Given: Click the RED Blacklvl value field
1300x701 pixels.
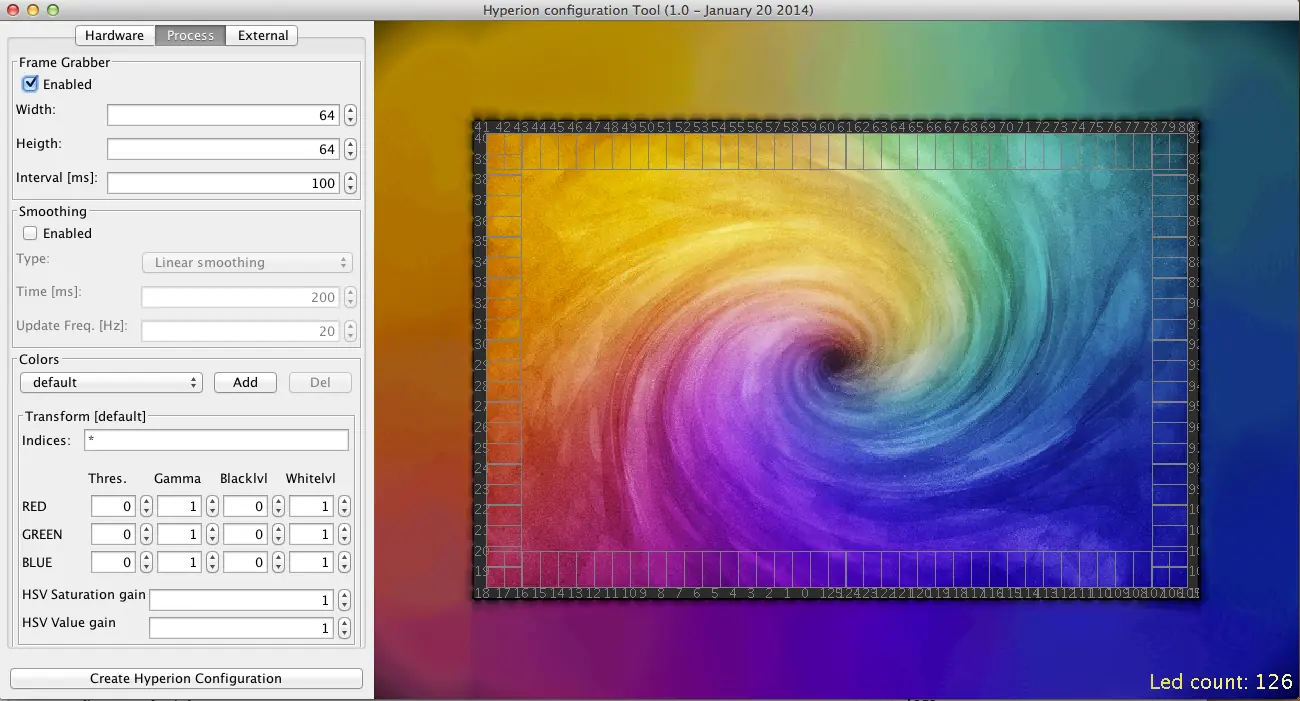Looking at the screenshot, I should click(245, 506).
